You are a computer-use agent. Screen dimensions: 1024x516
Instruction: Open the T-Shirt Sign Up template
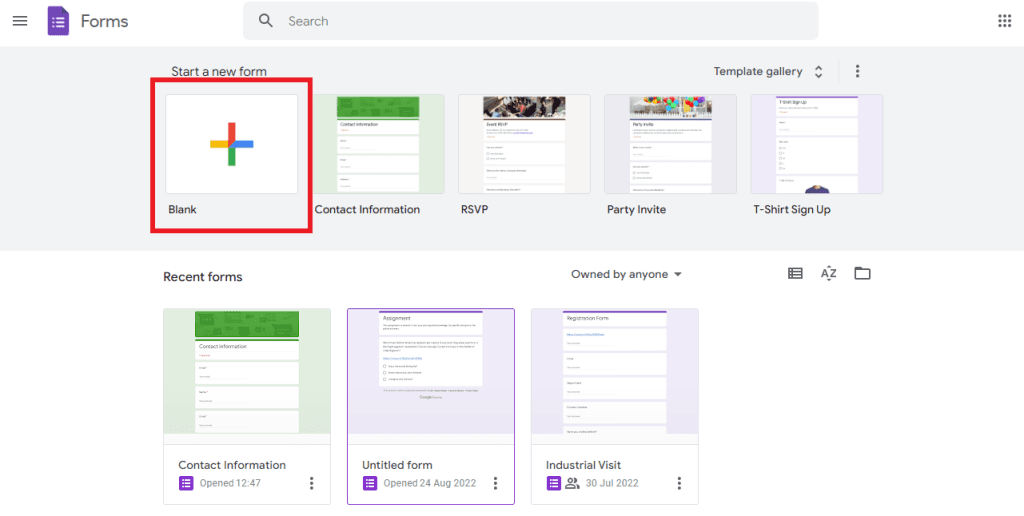tap(817, 144)
